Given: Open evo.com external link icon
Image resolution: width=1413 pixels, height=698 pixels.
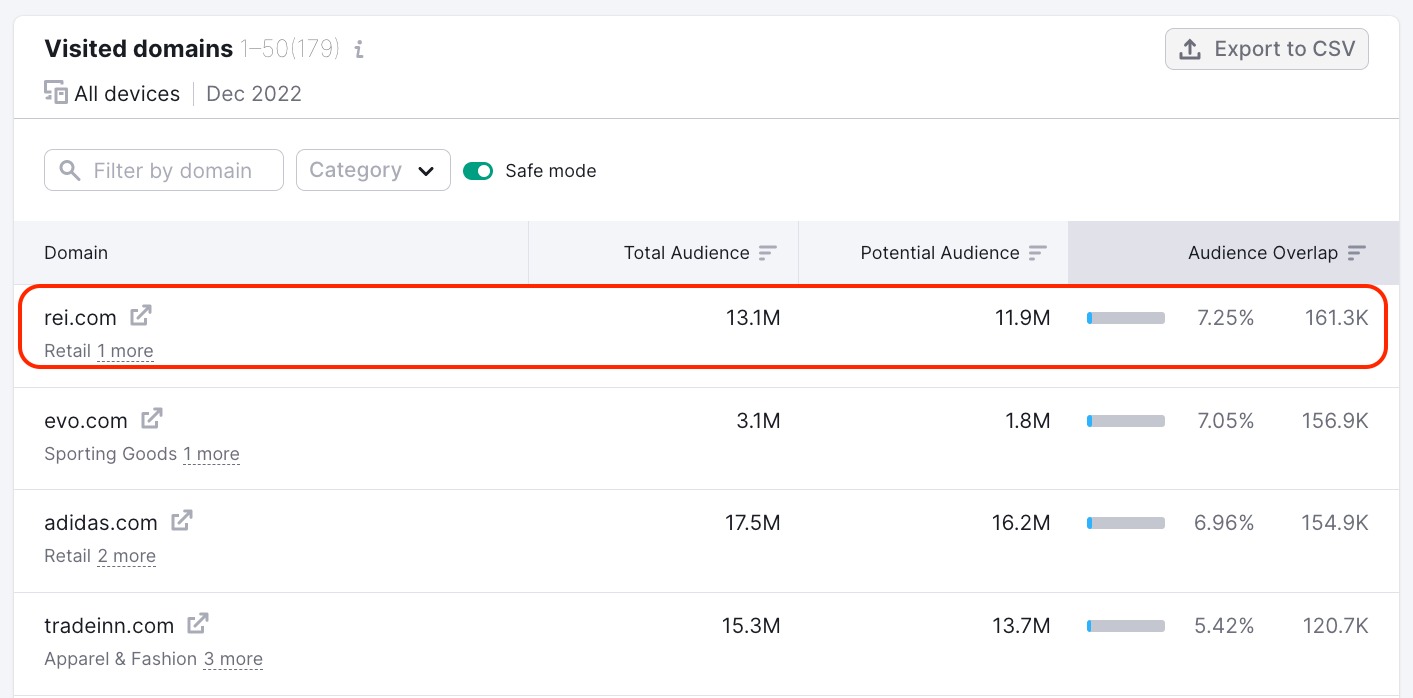Looking at the screenshot, I should point(152,419).
